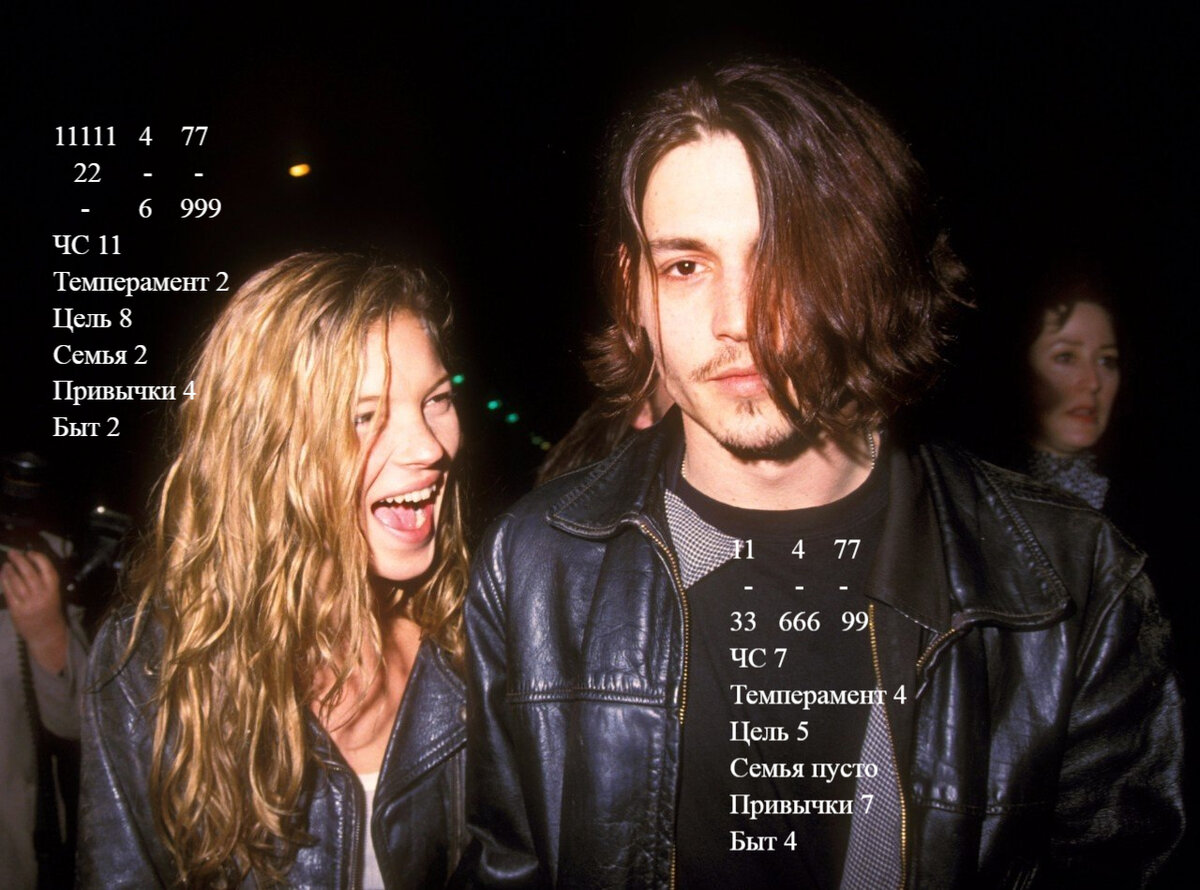Click the text Быт 4
The height and width of the screenshot is (890, 1200).
coord(763,841)
